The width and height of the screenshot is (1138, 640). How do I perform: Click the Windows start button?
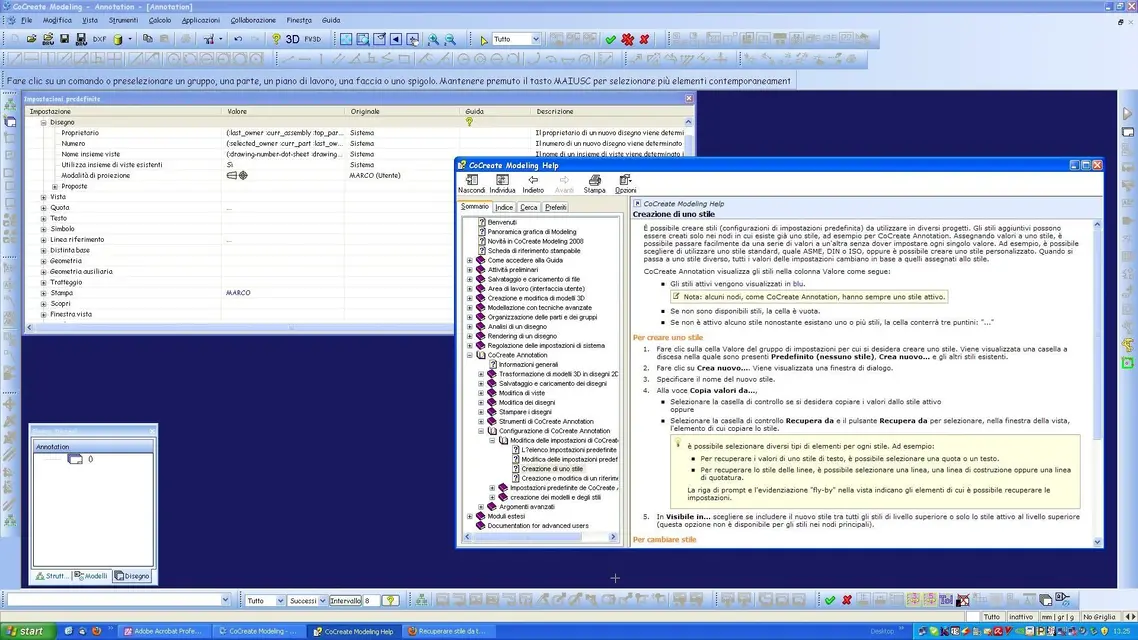coord(27,631)
